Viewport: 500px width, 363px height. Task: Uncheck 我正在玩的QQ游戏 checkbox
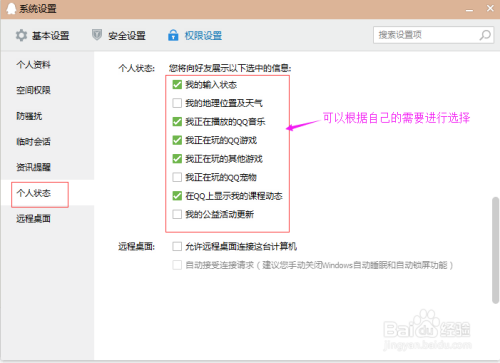point(177,140)
